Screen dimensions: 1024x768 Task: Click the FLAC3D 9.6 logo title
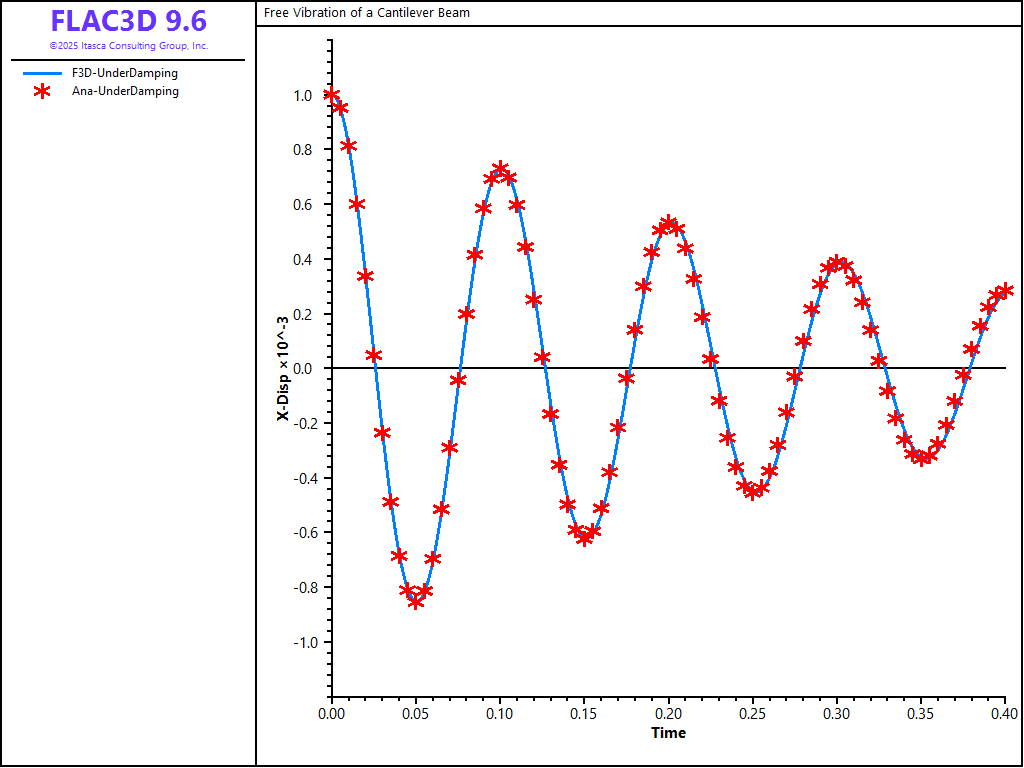point(128,21)
